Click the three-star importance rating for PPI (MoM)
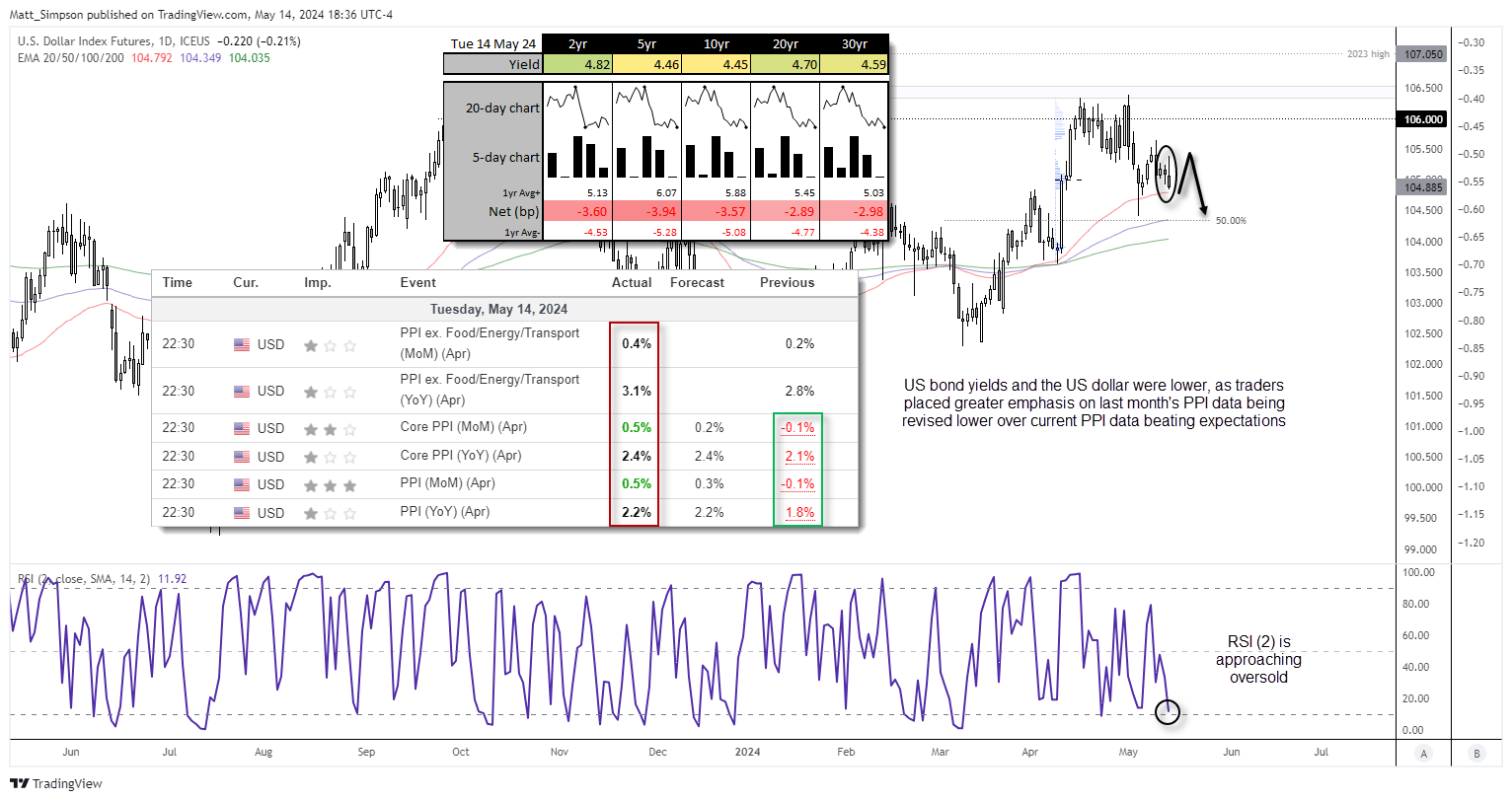The image size is (1512, 801). click(330, 484)
